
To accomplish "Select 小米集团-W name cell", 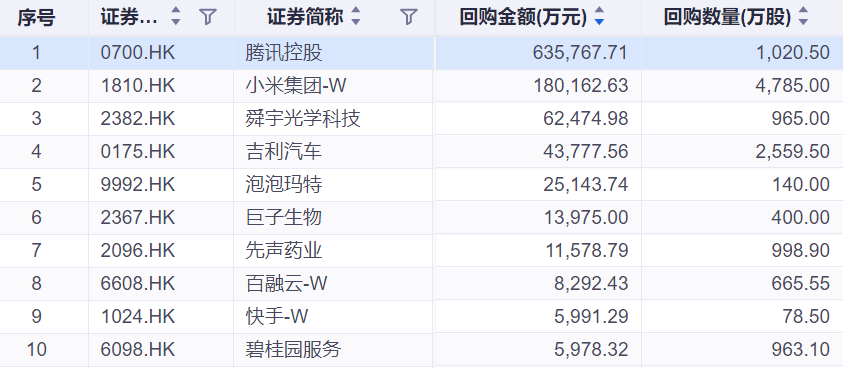I will (x=296, y=86).
